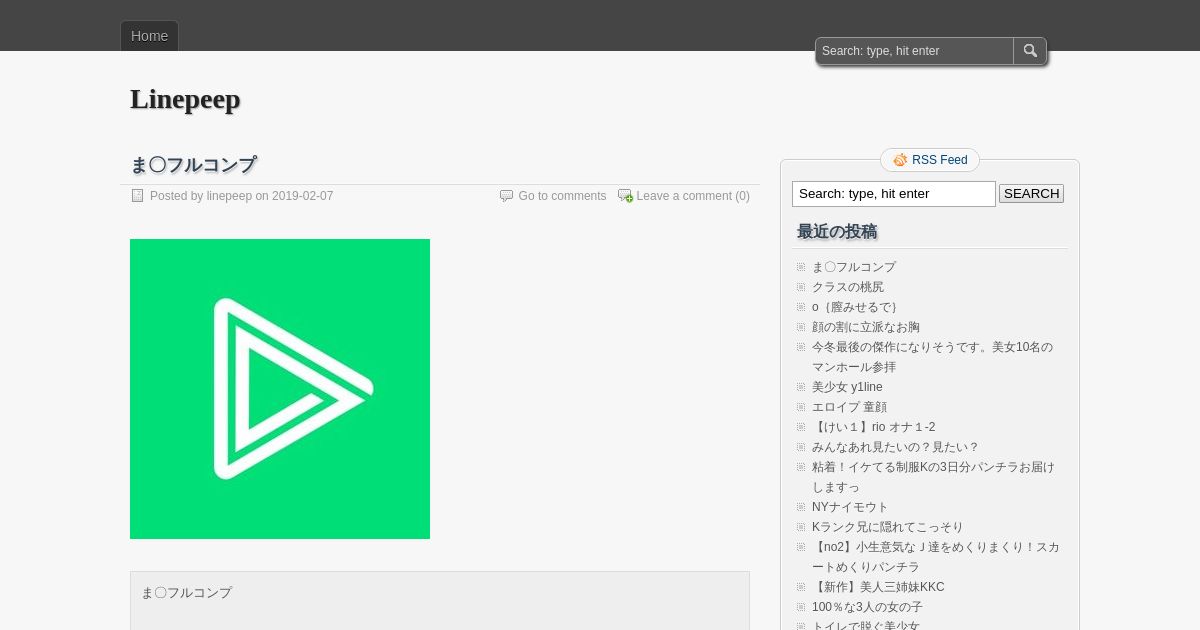Click the orange RSS feed icon
This screenshot has height=630, width=1200.
pos(900,160)
